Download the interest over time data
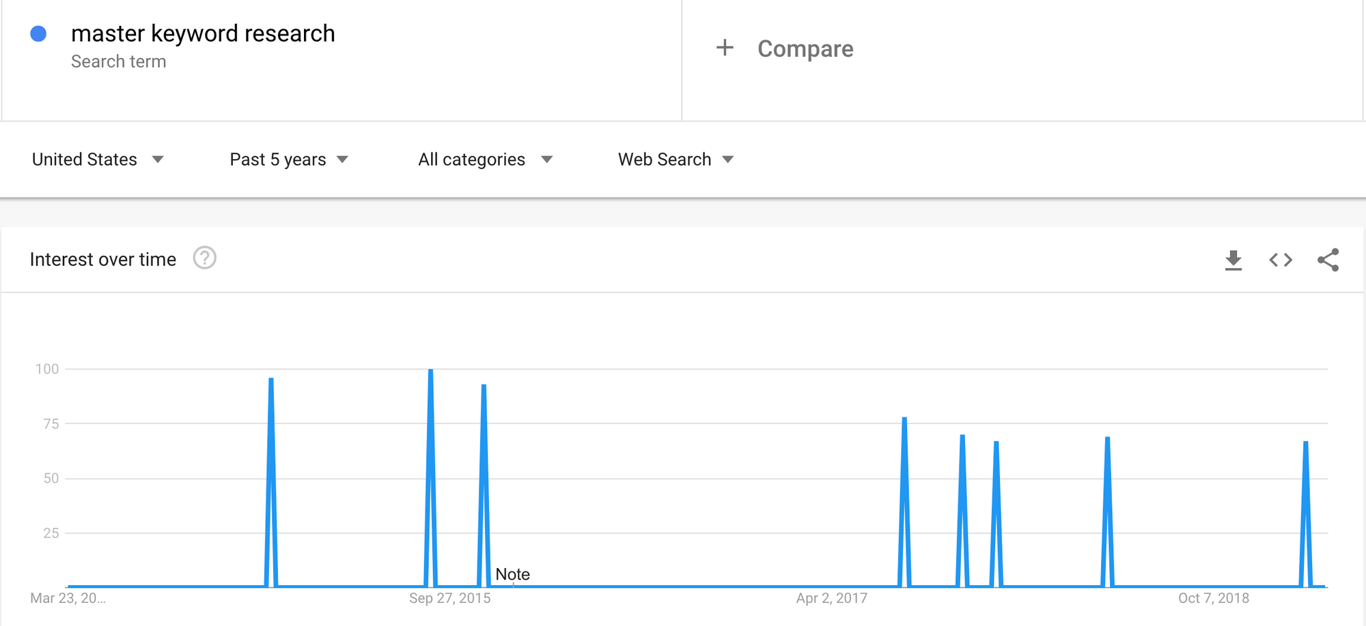This screenshot has width=1366, height=626. [1233, 260]
